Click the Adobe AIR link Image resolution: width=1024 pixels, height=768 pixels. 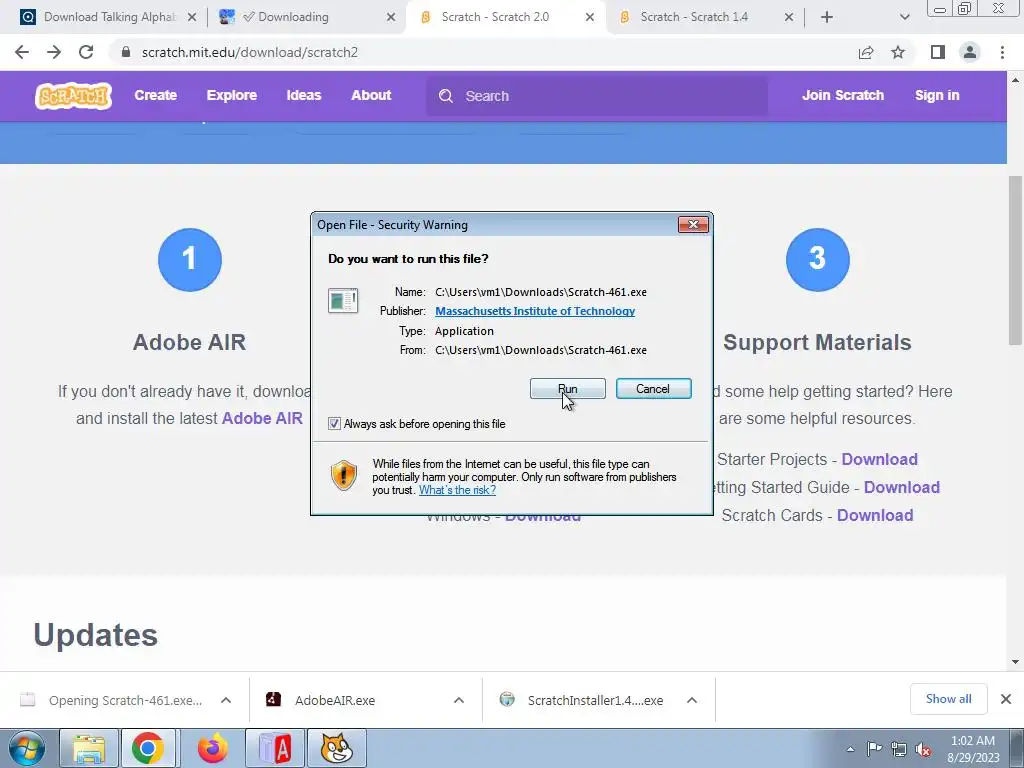click(263, 418)
